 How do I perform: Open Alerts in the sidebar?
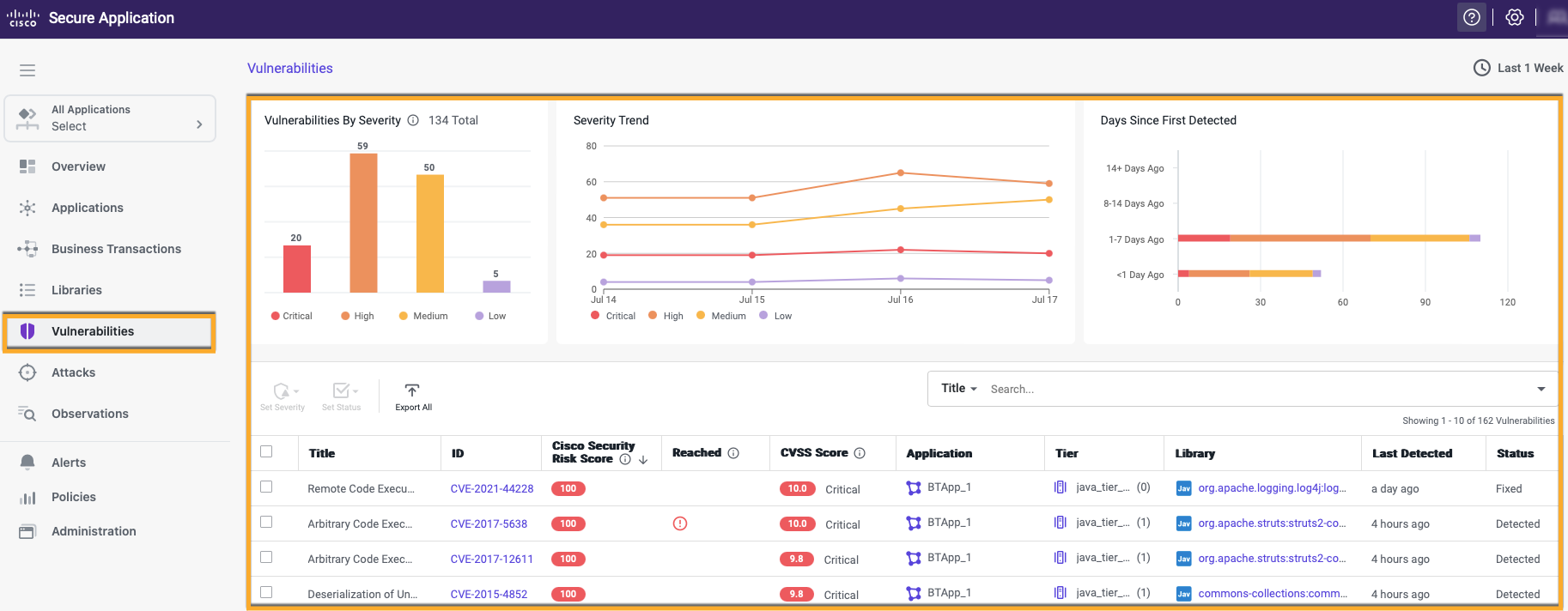(x=69, y=463)
